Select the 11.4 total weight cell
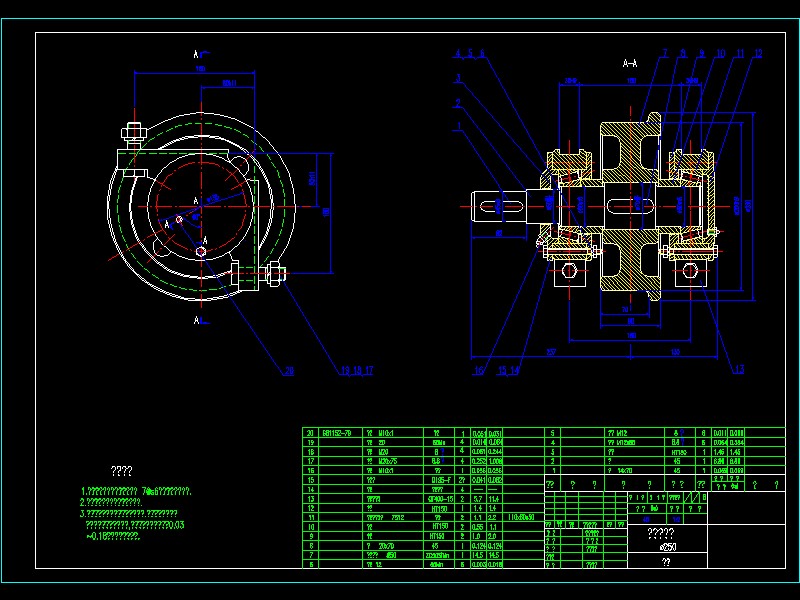Image resolution: width=800 pixels, height=600 pixels. tap(495, 499)
